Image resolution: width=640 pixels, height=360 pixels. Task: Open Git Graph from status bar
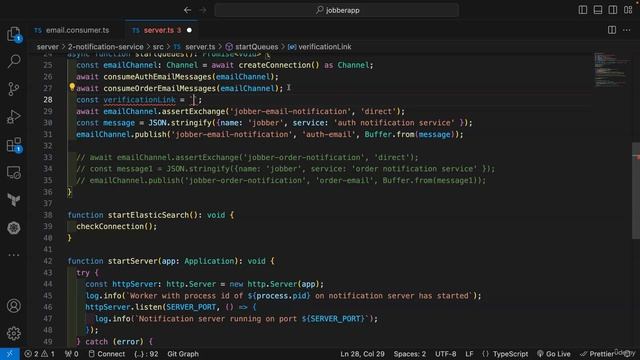point(183,354)
